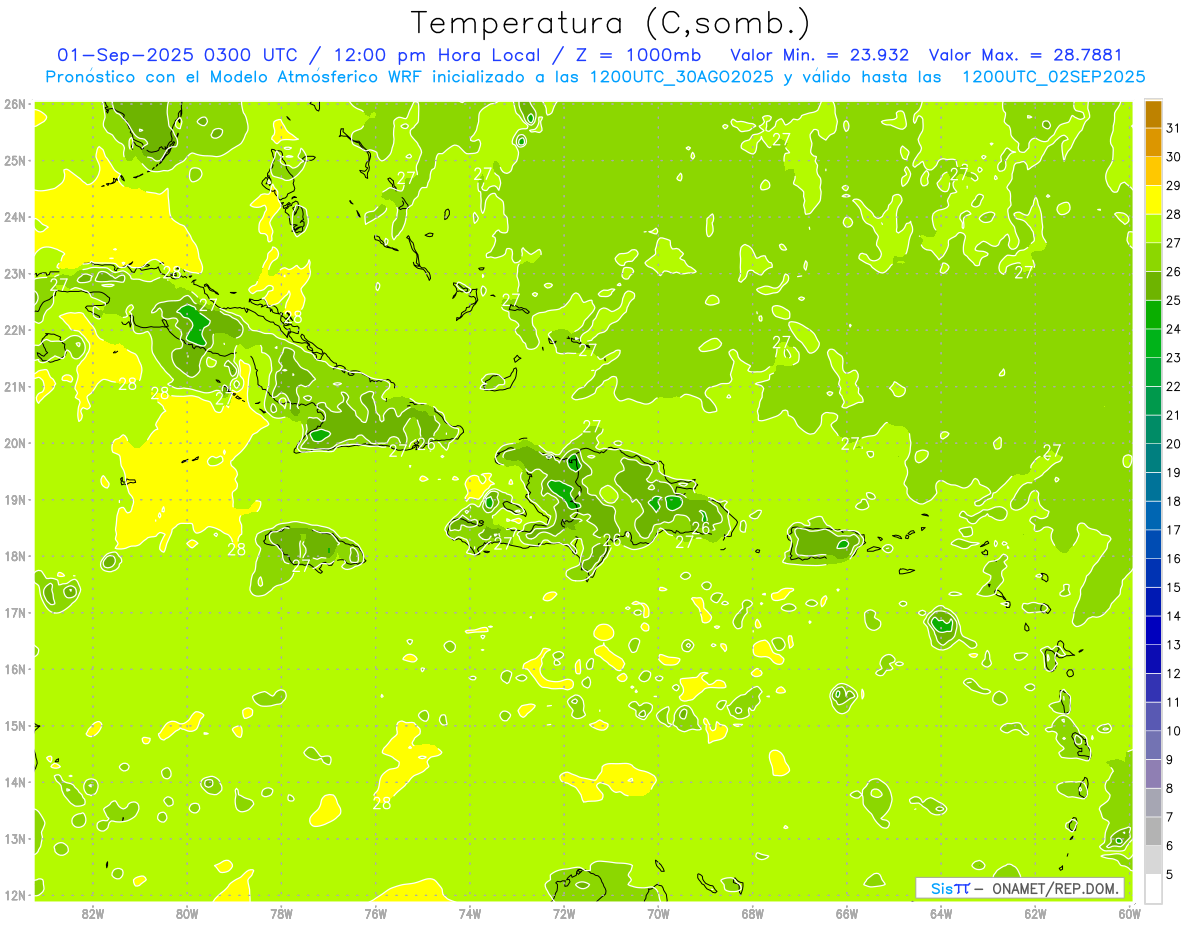The height and width of the screenshot is (927, 1200).
Task: Click the "6" label on the color bar
Action: point(1171,846)
